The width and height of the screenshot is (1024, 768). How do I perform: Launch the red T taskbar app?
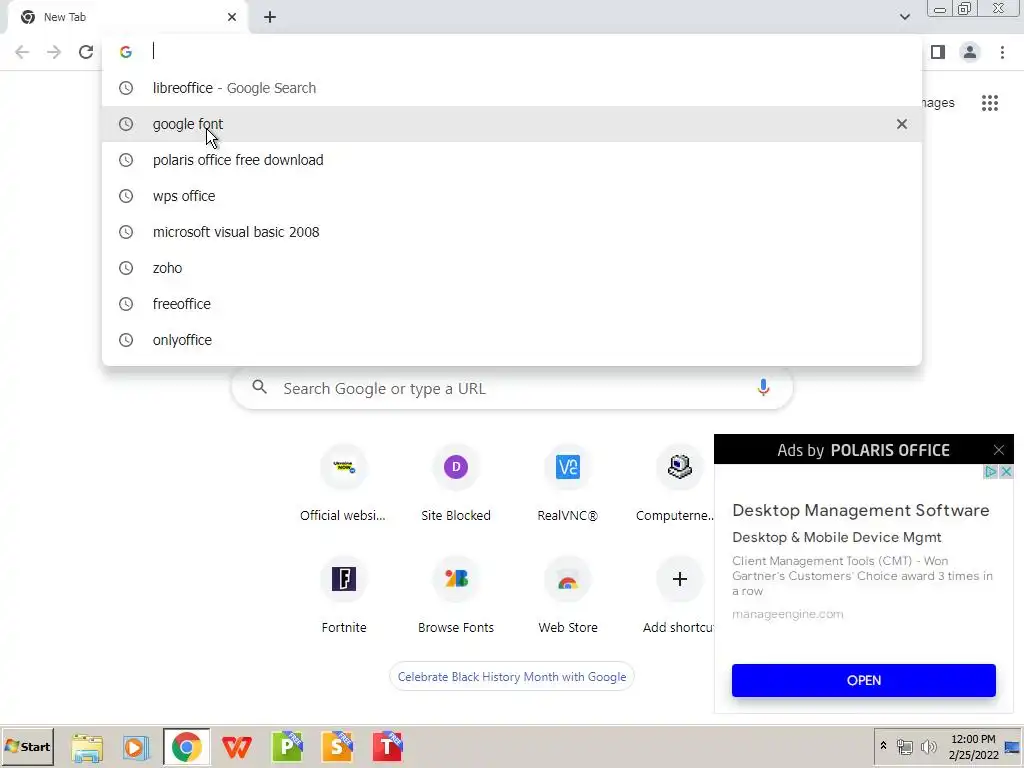pyautogui.click(x=388, y=746)
